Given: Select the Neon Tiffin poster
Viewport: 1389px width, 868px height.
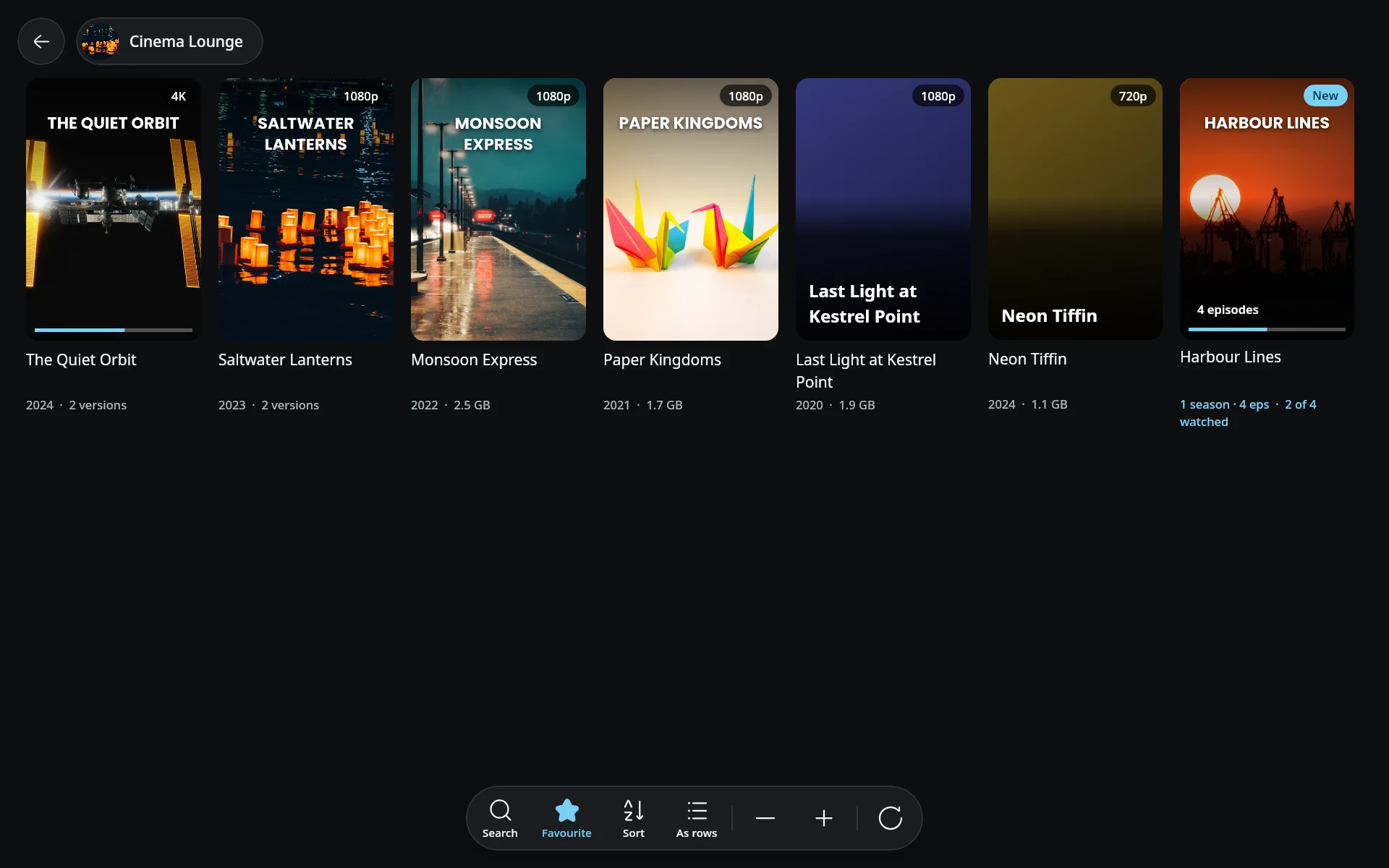Looking at the screenshot, I should [1076, 209].
